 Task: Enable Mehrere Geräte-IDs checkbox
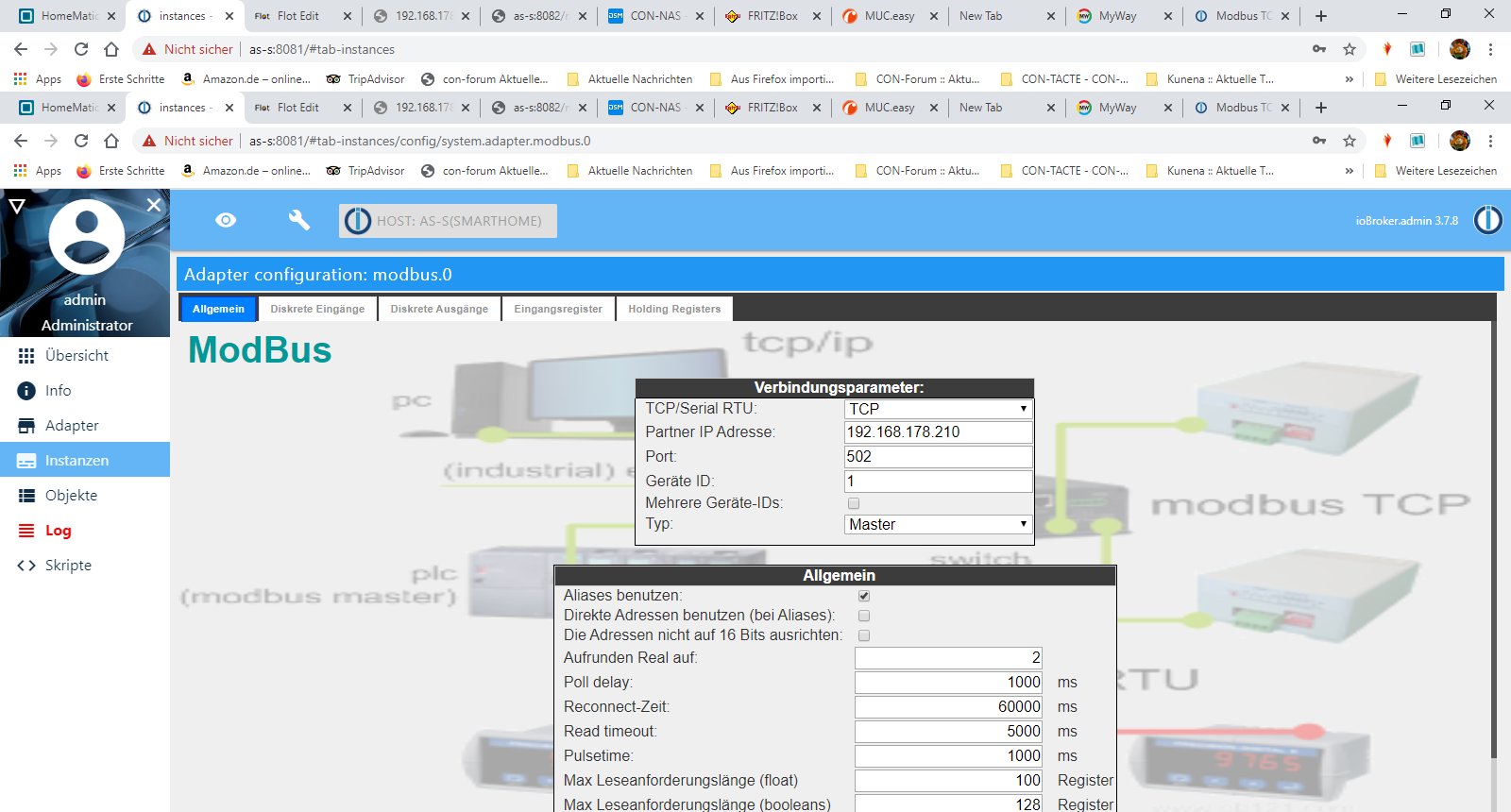pos(854,503)
